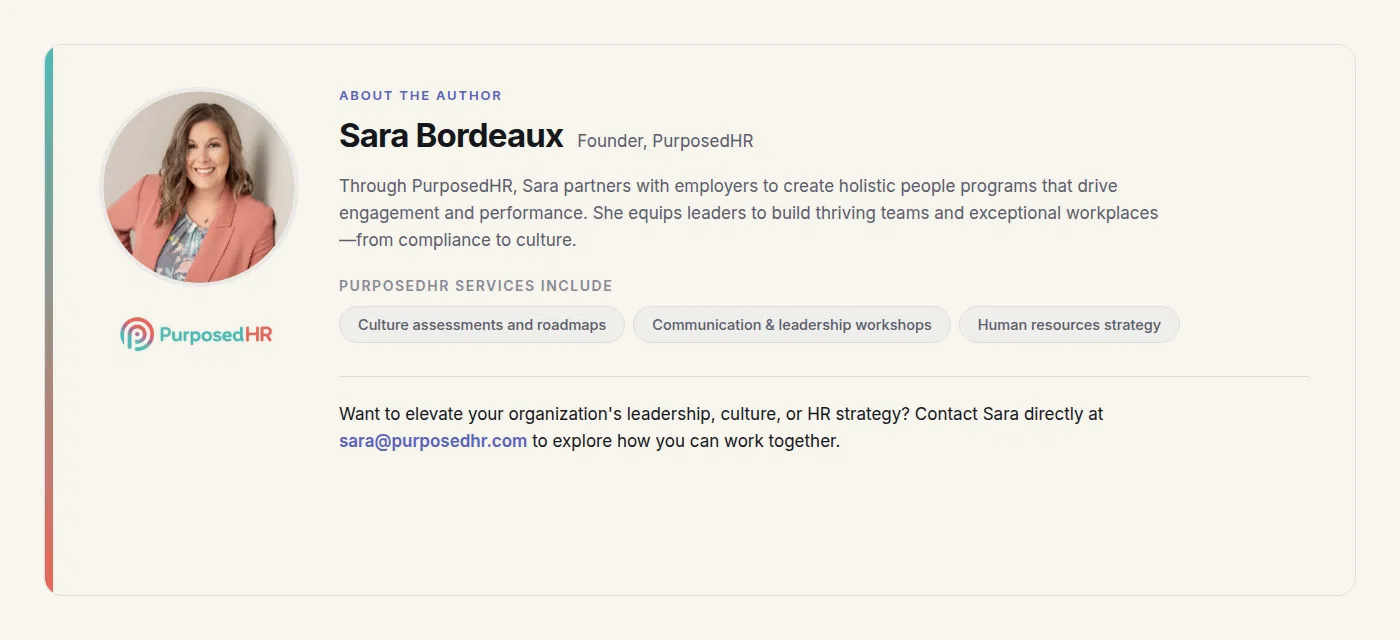Open the sara@purposedhr.com email link
Image resolution: width=1400 pixels, height=640 pixels.
(433, 441)
